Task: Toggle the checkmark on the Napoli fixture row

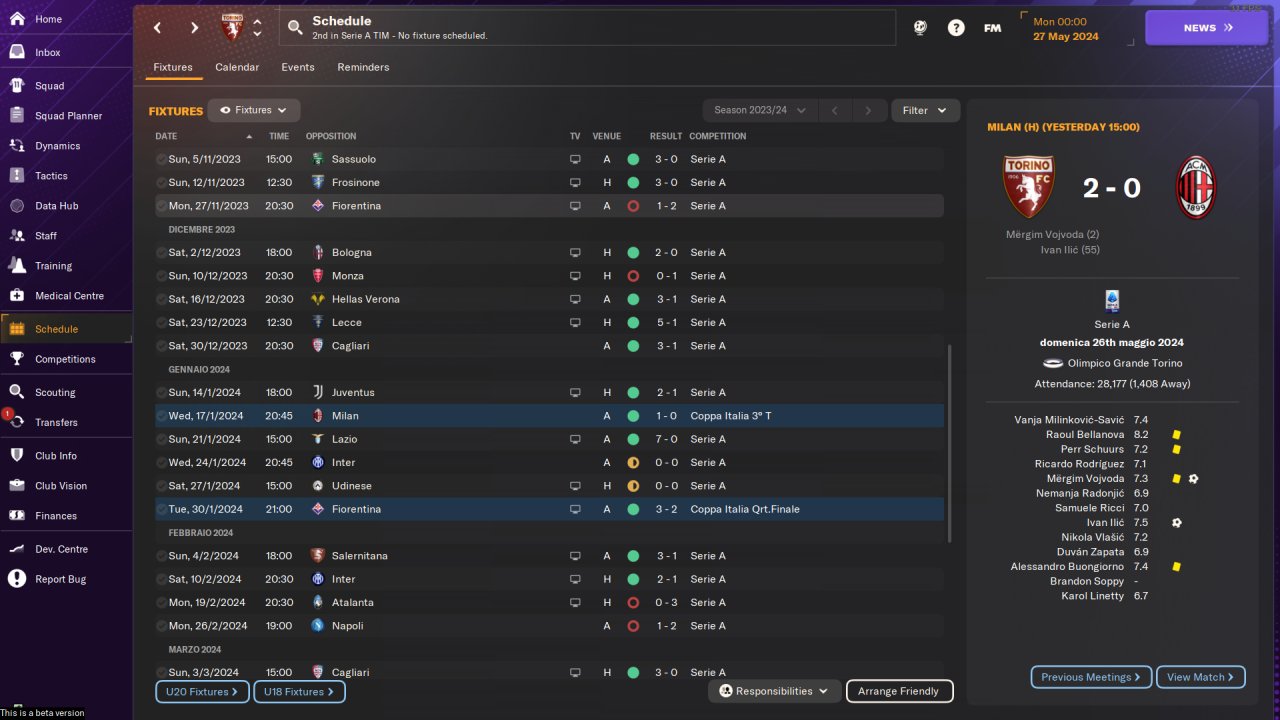Action: 161,625
